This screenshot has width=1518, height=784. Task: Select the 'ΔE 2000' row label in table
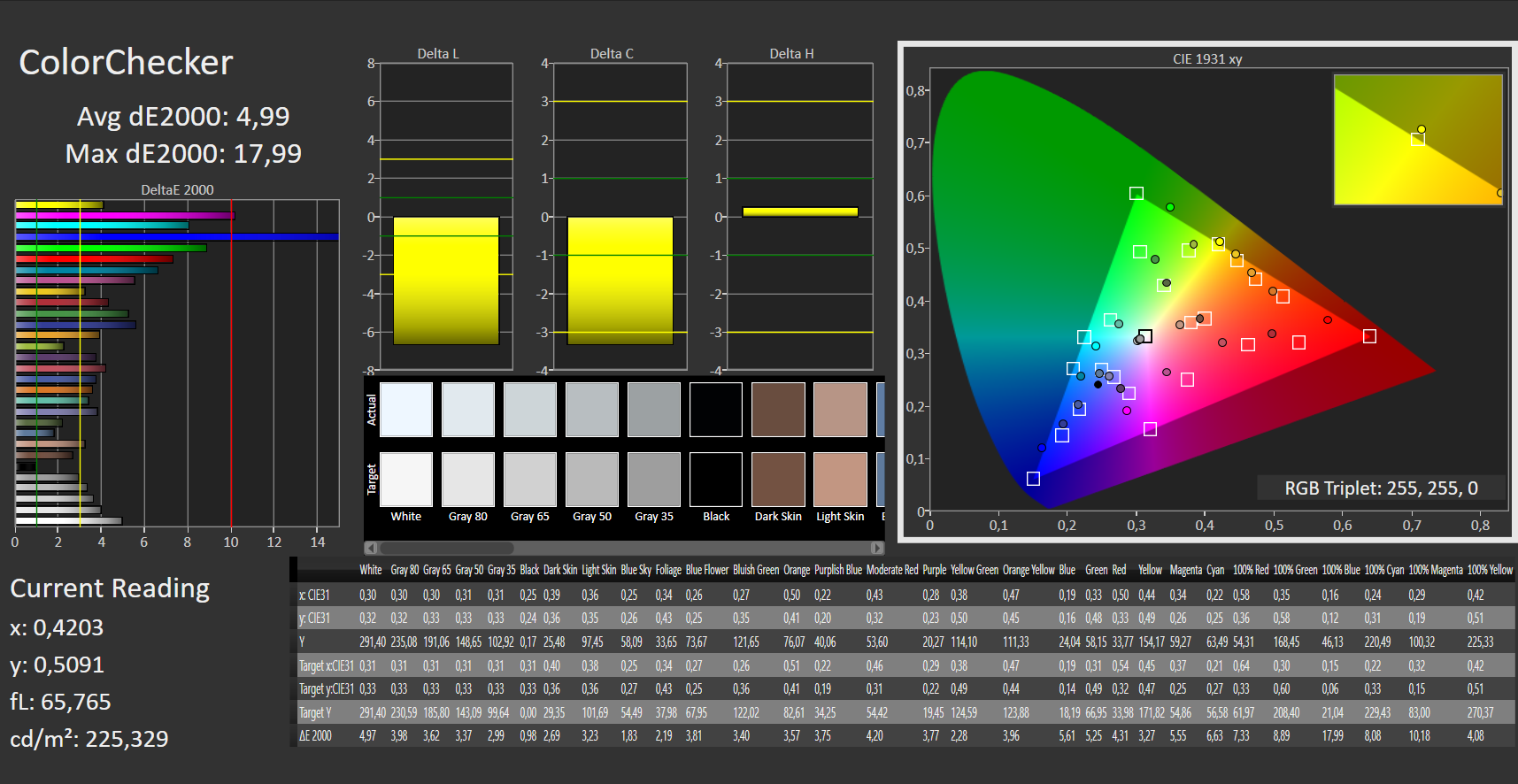[315, 735]
